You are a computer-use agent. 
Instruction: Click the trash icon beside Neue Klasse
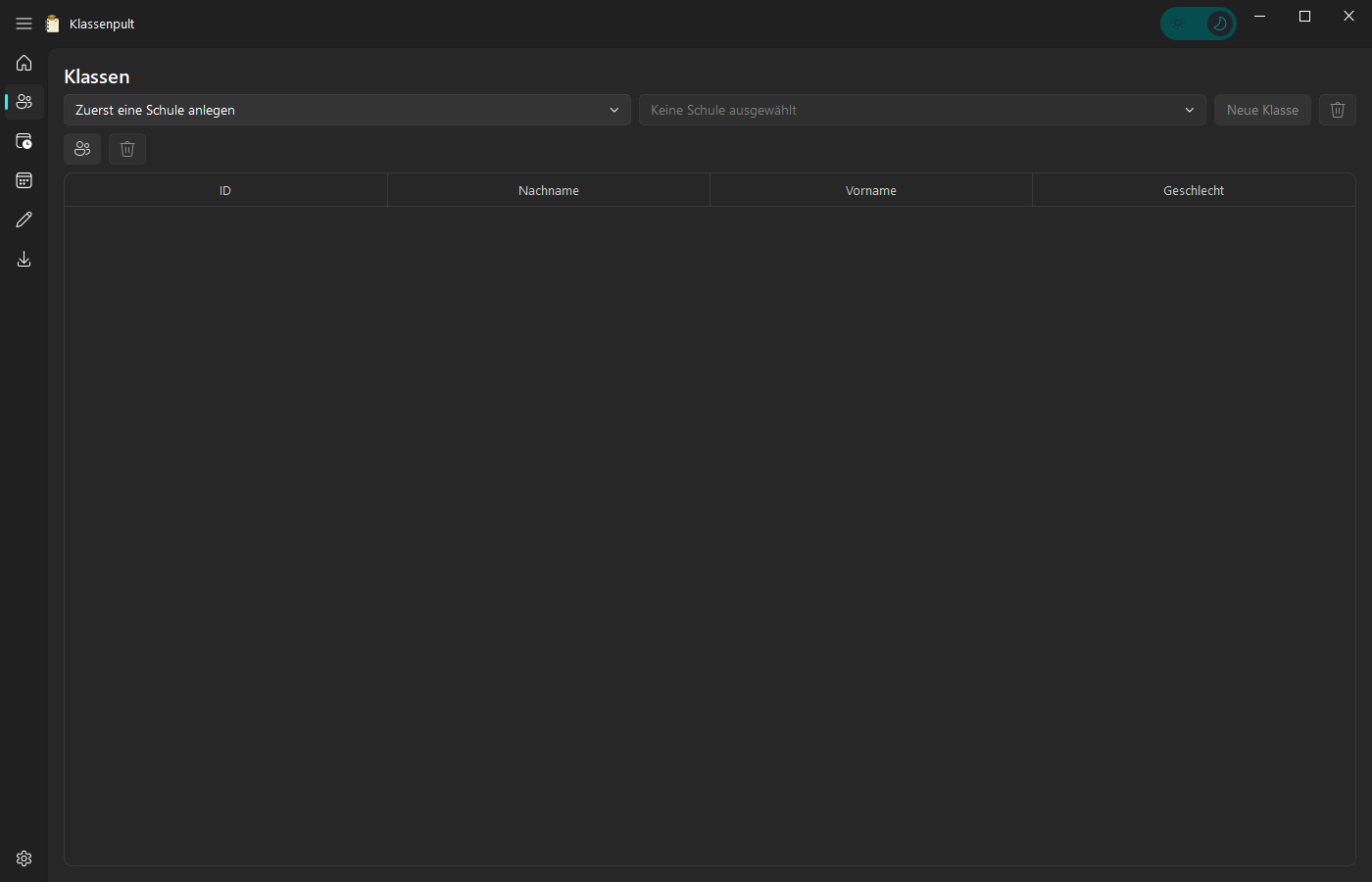[1338, 110]
